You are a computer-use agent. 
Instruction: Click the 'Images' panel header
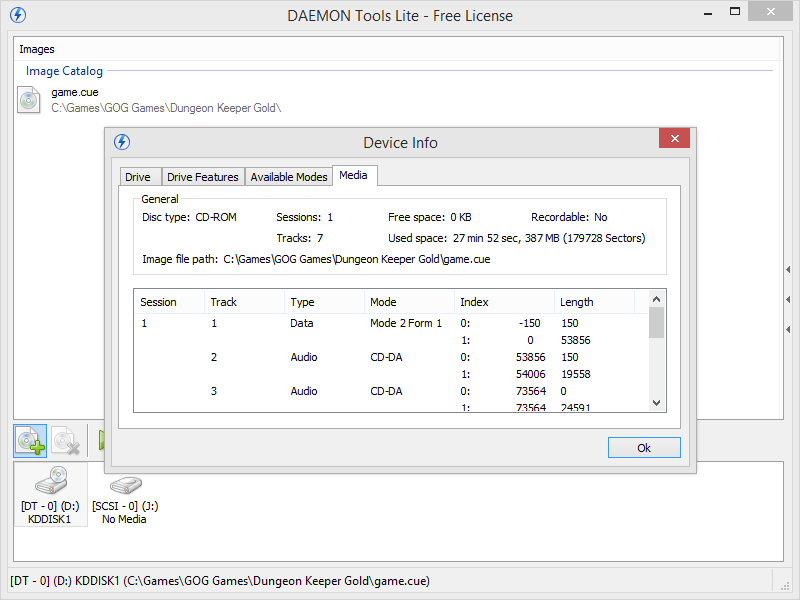click(37, 49)
